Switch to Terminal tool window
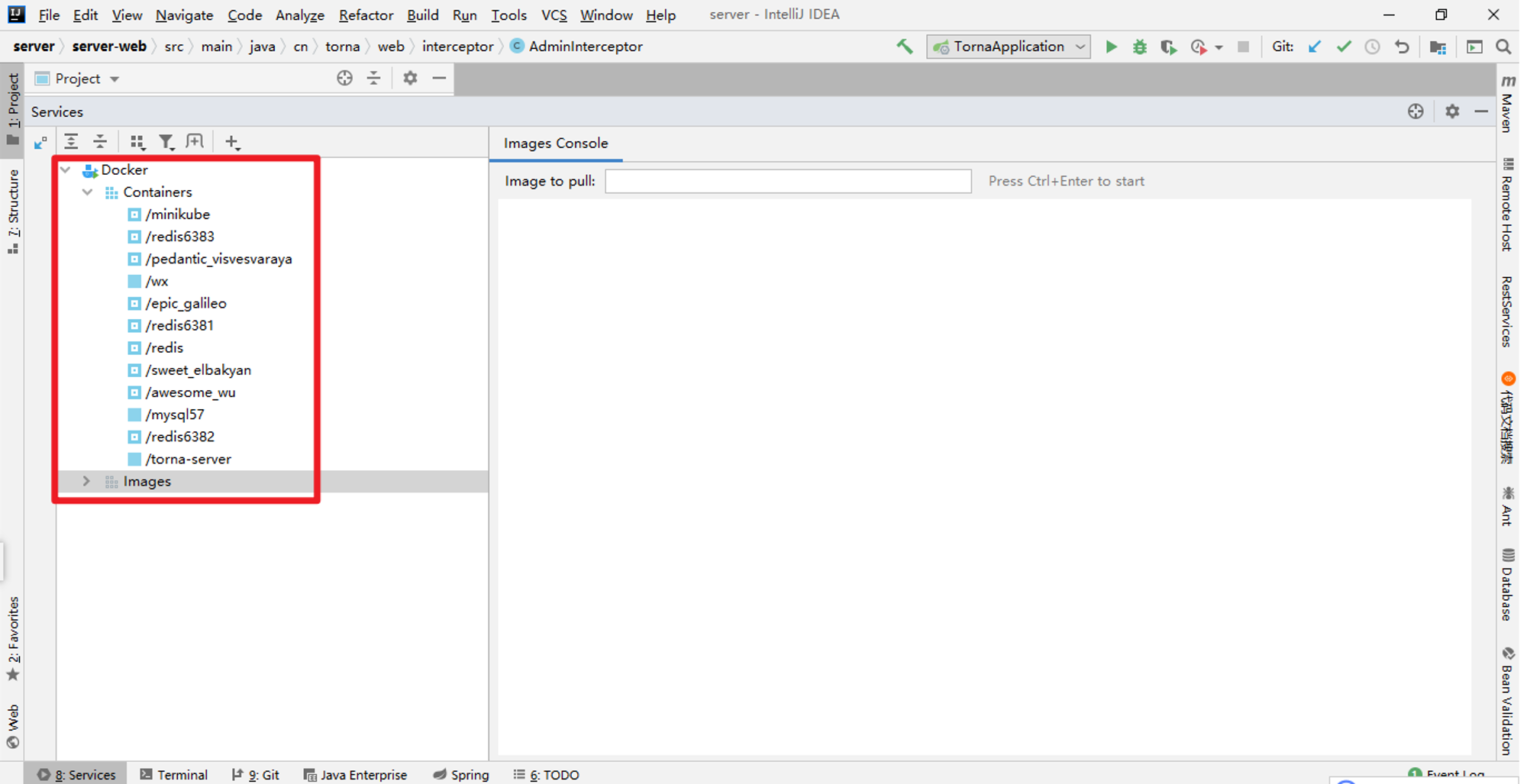The image size is (1527, 784). point(174,774)
